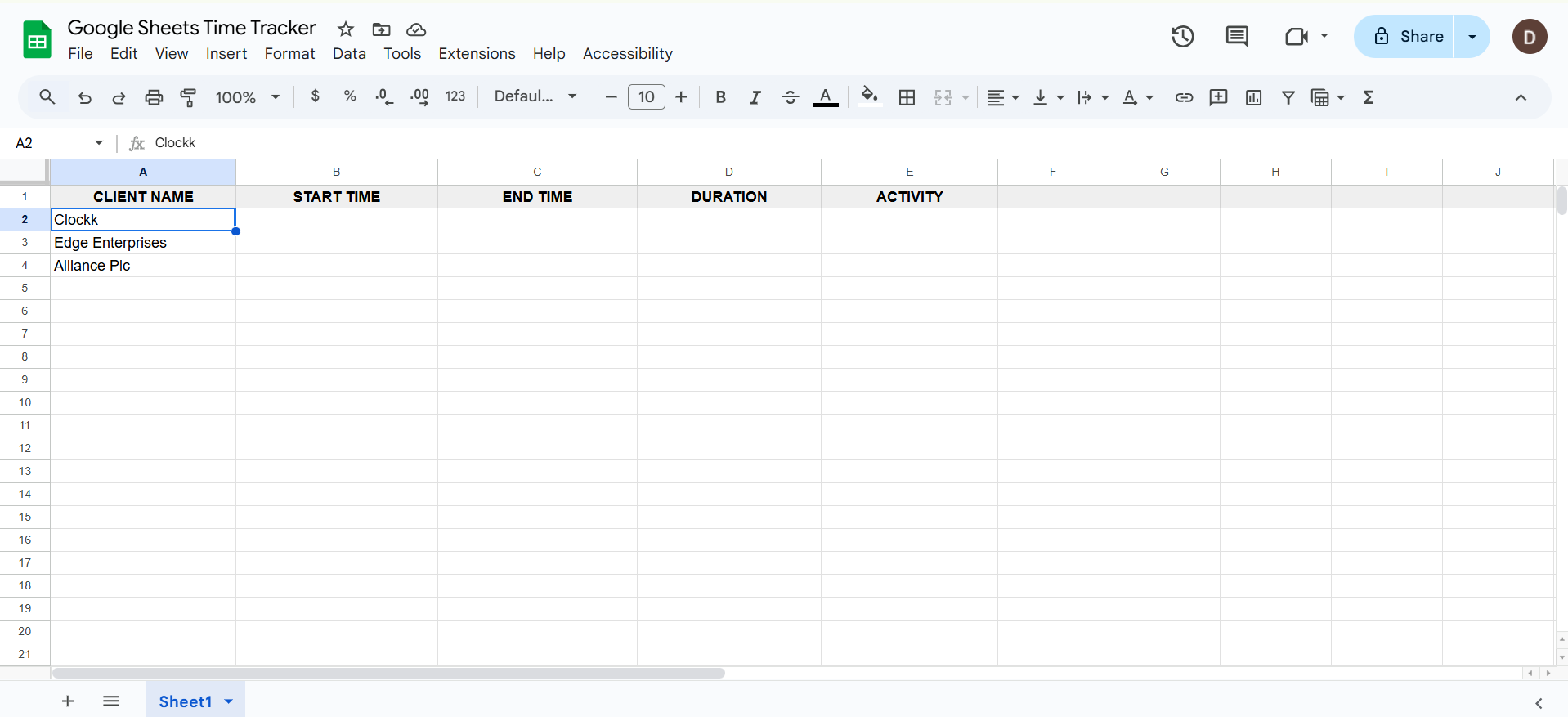View cloud document status

pos(416,29)
